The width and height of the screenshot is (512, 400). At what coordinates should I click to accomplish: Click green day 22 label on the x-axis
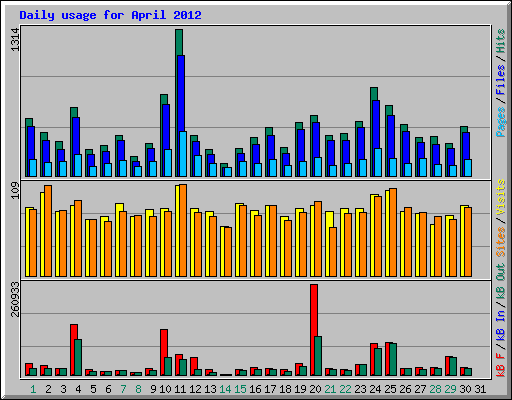[x=345, y=389]
